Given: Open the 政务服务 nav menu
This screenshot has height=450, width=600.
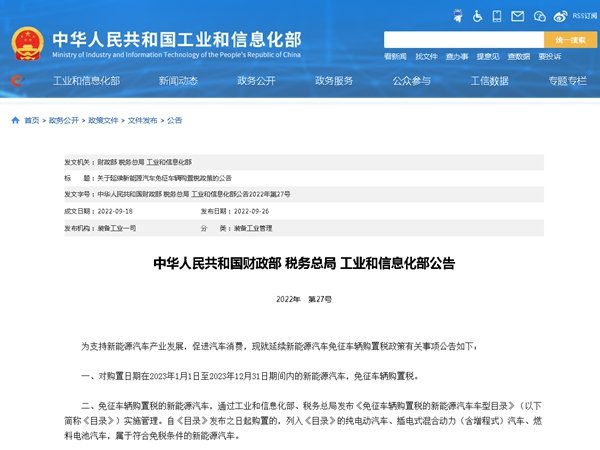Looking at the screenshot, I should click(x=334, y=81).
